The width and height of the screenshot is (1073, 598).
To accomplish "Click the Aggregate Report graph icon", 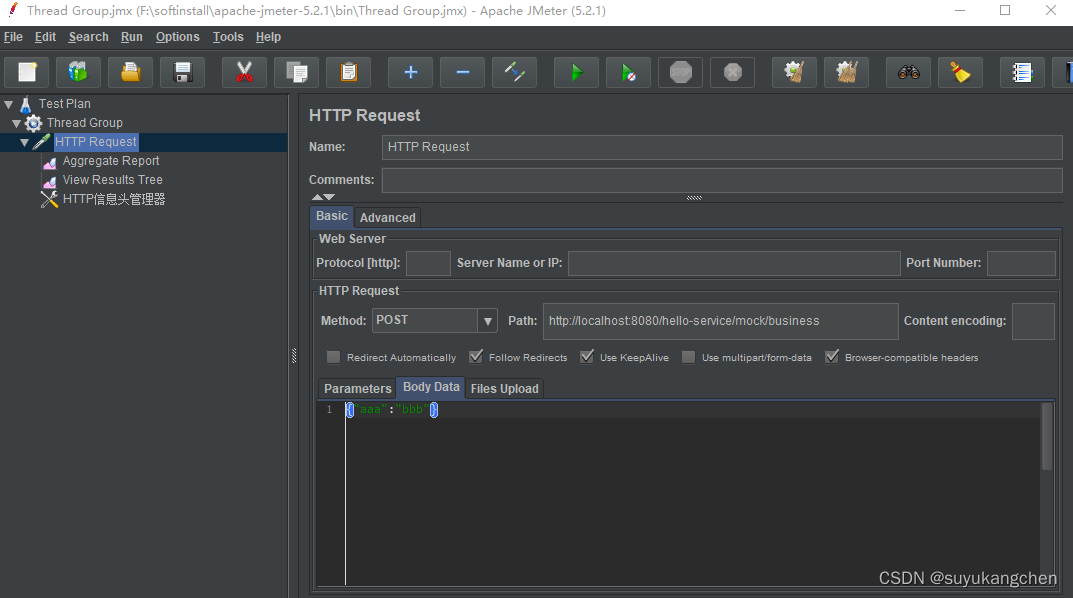I will 50,162.
